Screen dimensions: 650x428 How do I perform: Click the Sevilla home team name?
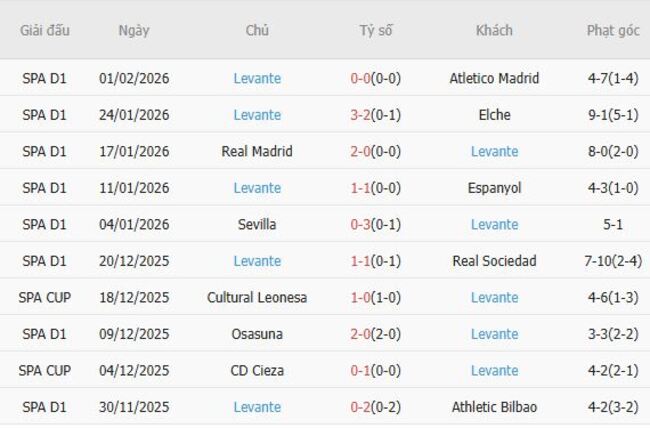click(x=257, y=225)
